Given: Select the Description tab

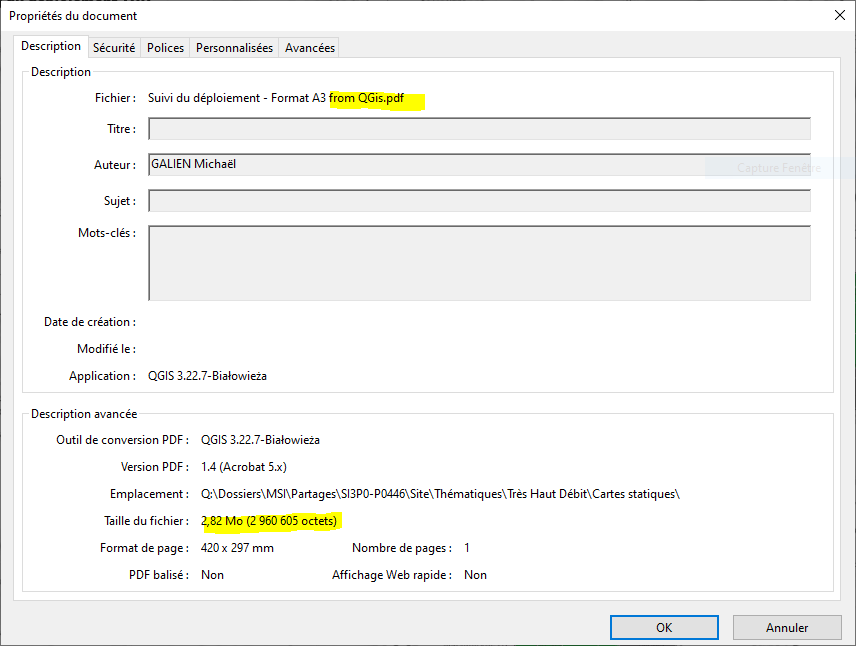Looking at the screenshot, I should pos(51,46).
